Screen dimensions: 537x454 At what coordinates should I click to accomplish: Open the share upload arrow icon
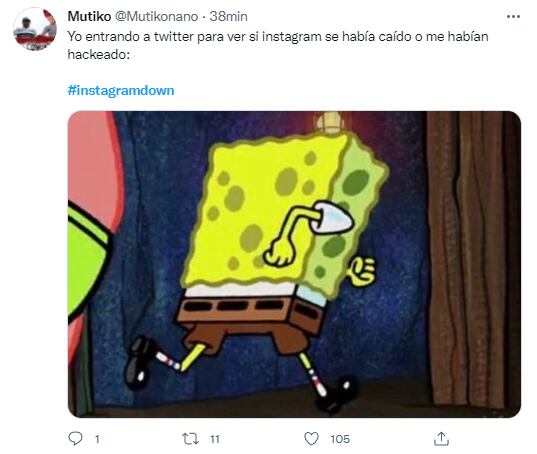click(x=441, y=439)
